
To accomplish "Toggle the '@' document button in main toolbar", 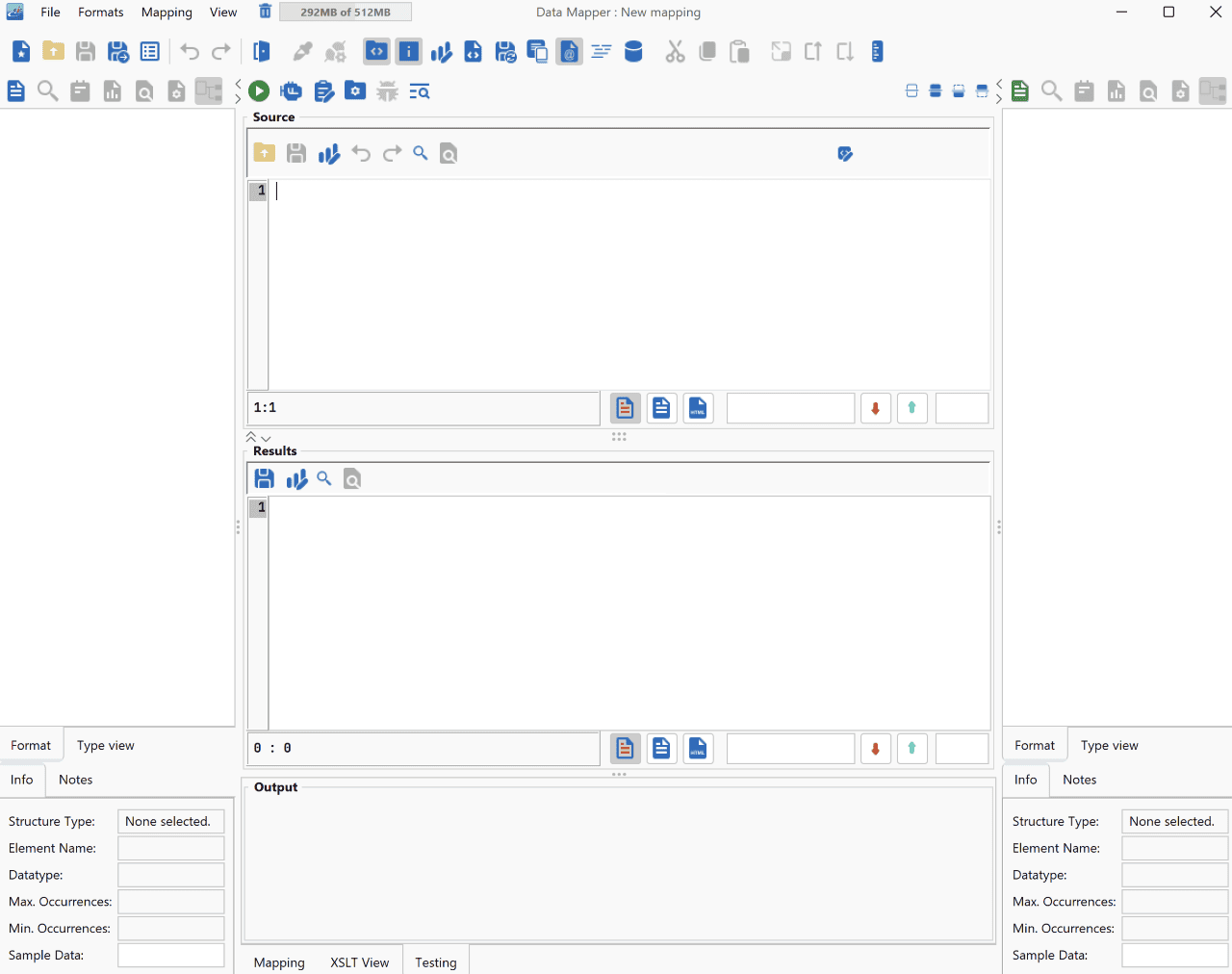I will pyautogui.click(x=570, y=51).
